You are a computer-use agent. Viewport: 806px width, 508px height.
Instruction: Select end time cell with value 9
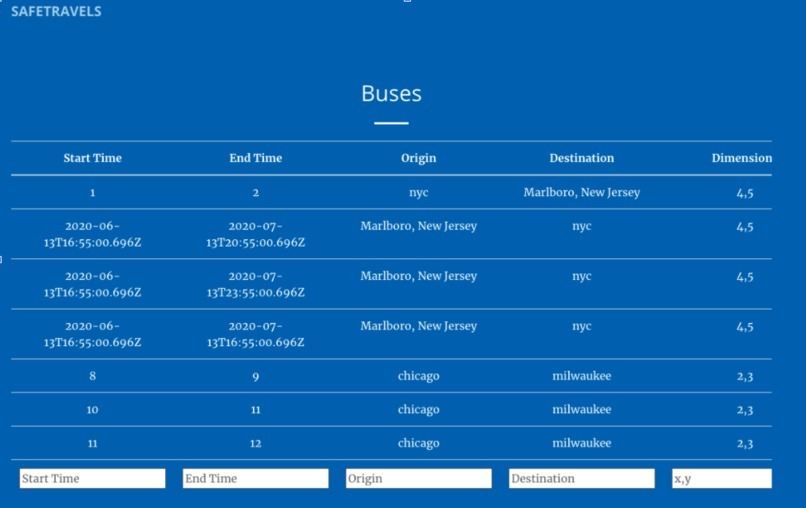[255, 377]
